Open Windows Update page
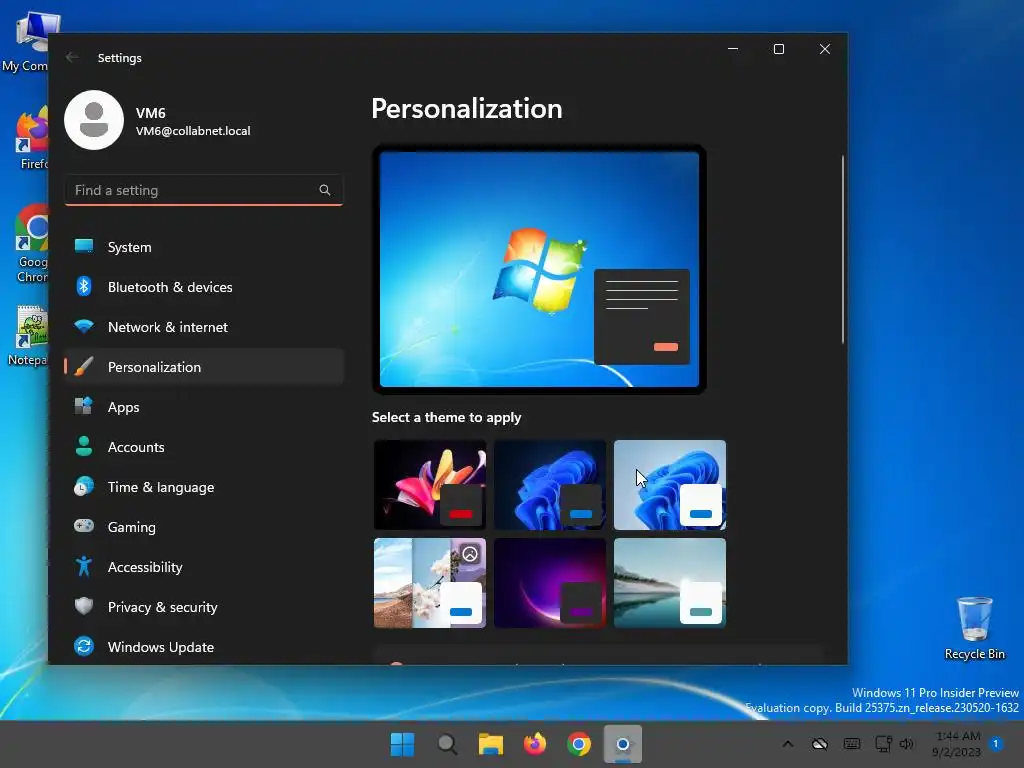1024x768 pixels. pos(204,647)
